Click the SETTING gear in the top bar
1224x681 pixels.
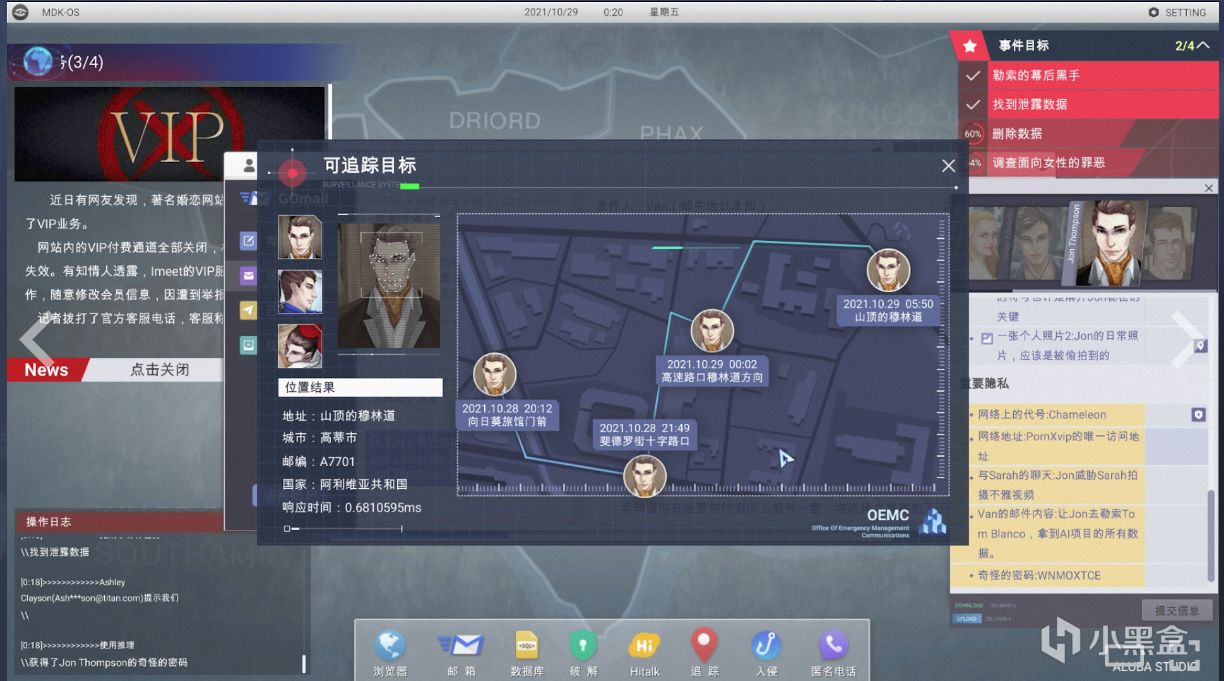[1177, 12]
